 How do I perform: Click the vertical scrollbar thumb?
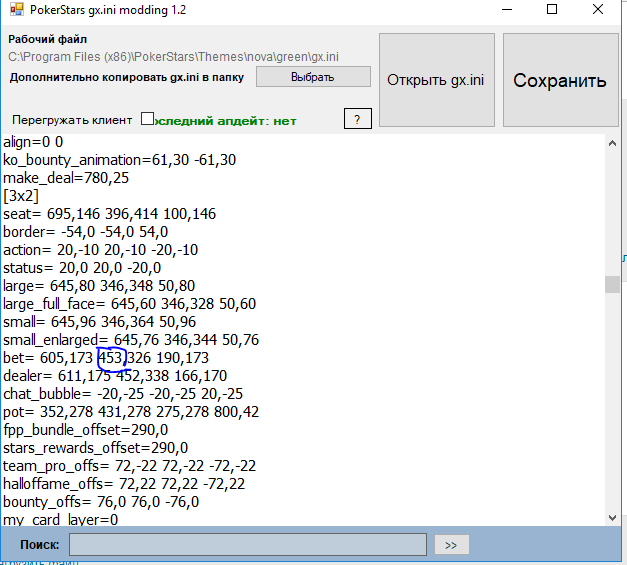click(x=612, y=284)
